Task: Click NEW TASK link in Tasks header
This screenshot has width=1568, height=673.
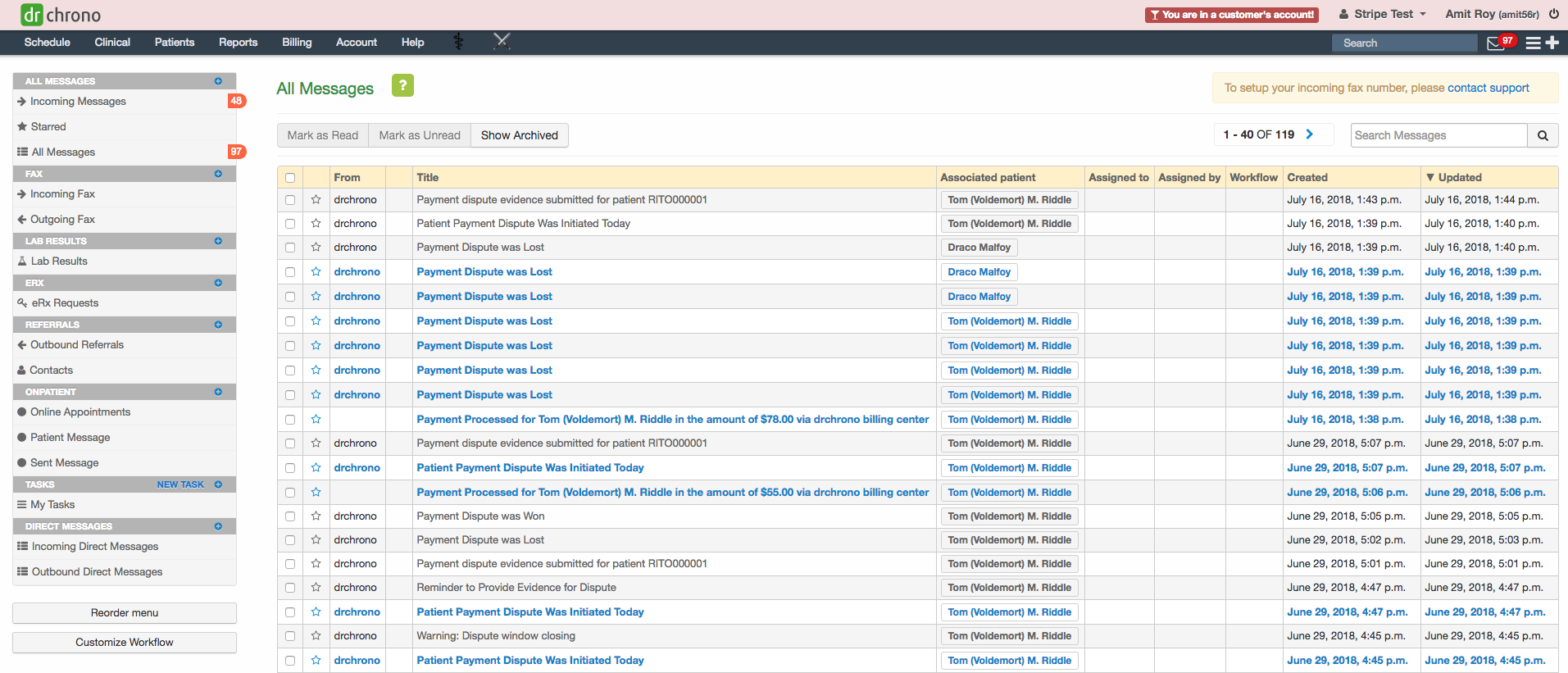Action: pyautogui.click(x=180, y=484)
